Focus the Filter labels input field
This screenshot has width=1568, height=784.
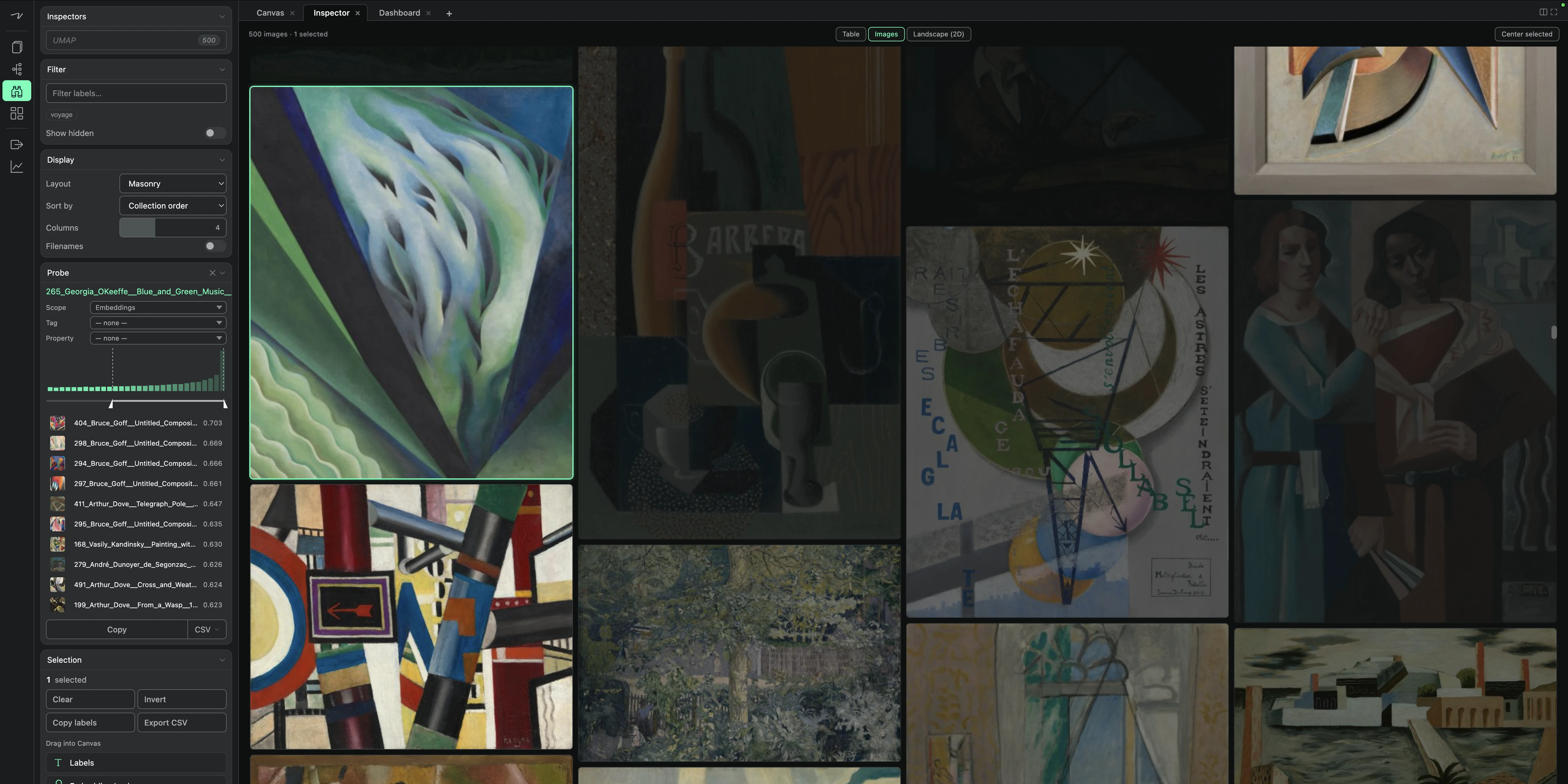click(x=136, y=93)
